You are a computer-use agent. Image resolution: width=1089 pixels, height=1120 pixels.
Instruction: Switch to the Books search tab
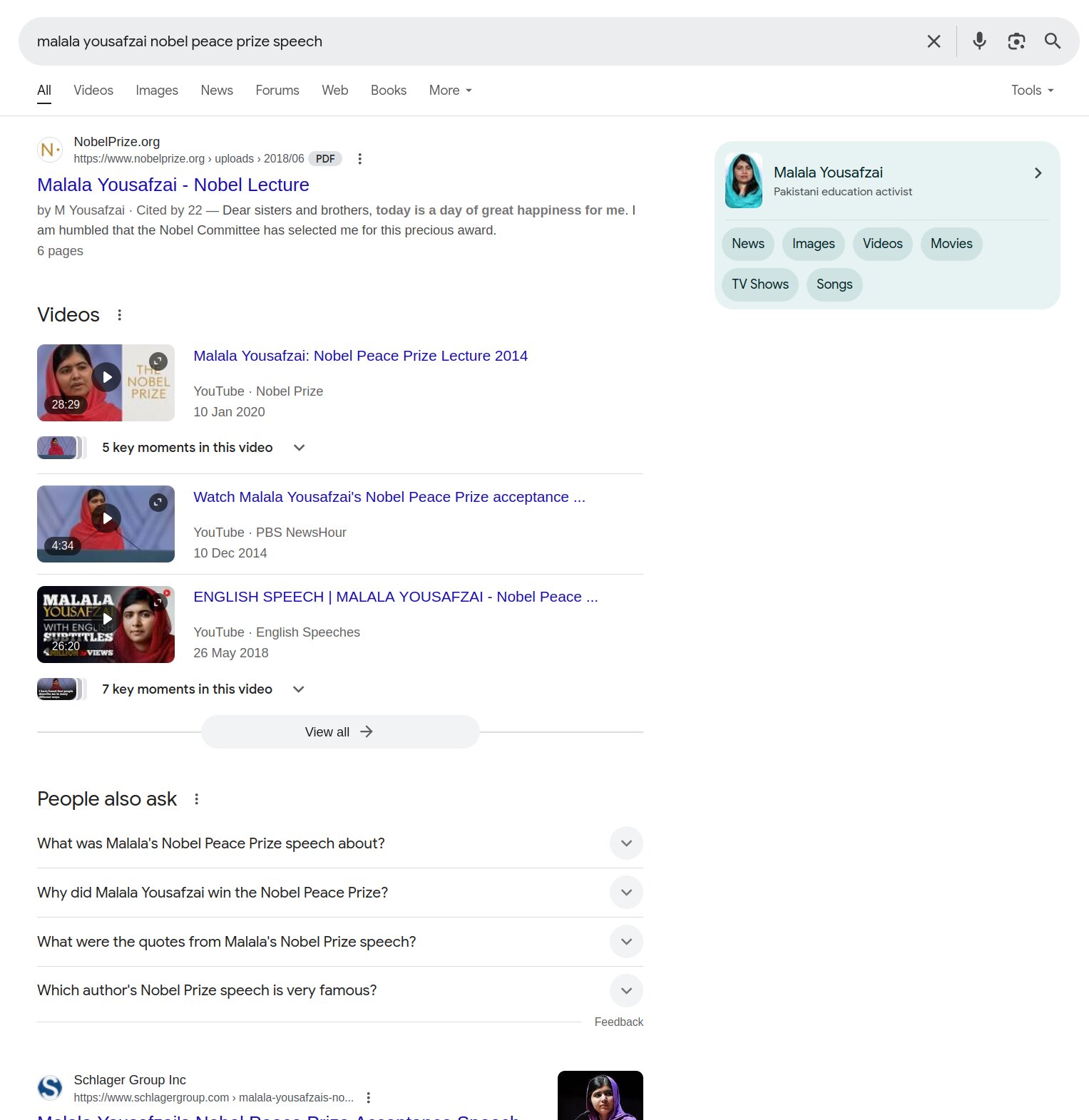tap(389, 91)
